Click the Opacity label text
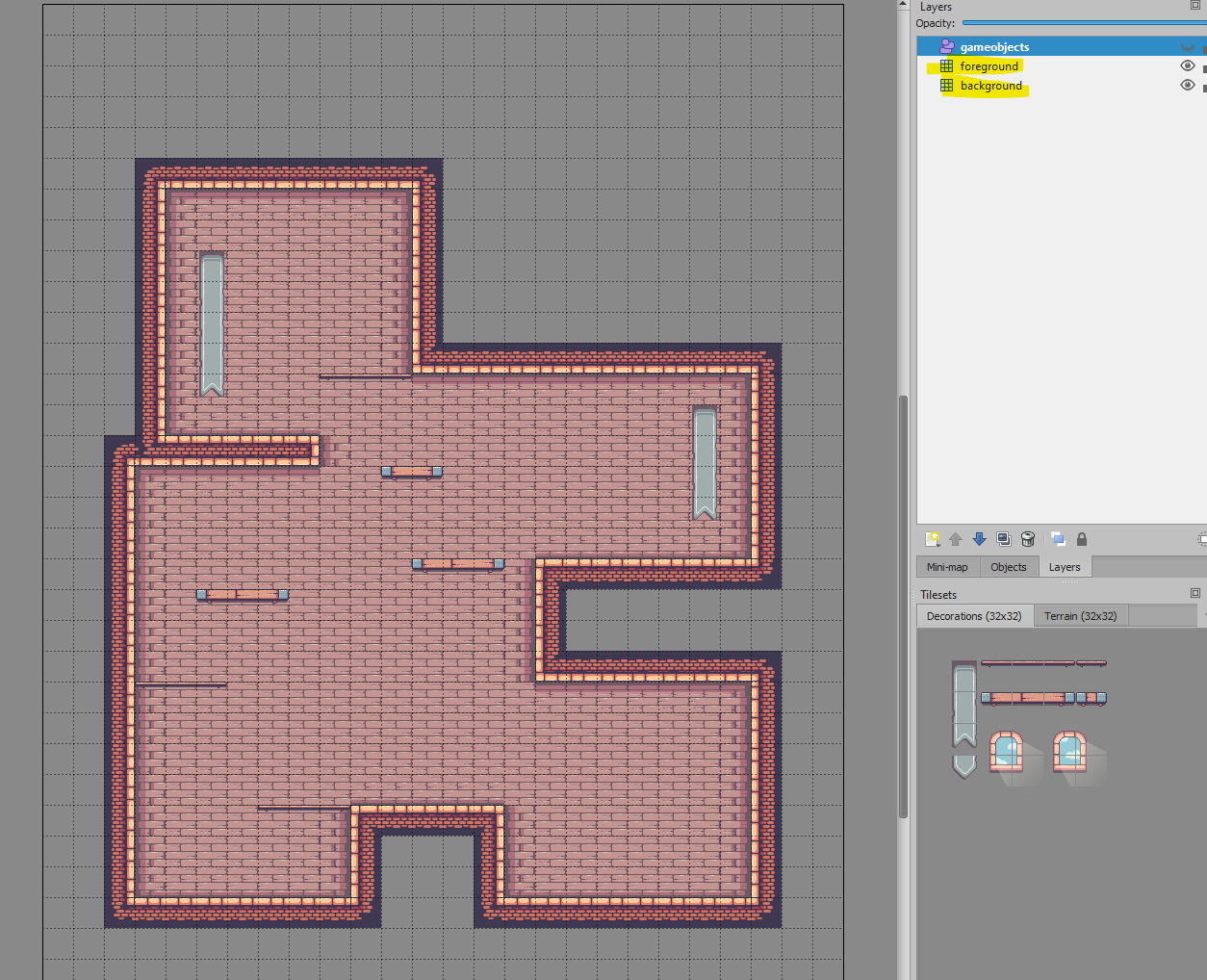Image resolution: width=1207 pixels, height=980 pixels. [x=936, y=23]
